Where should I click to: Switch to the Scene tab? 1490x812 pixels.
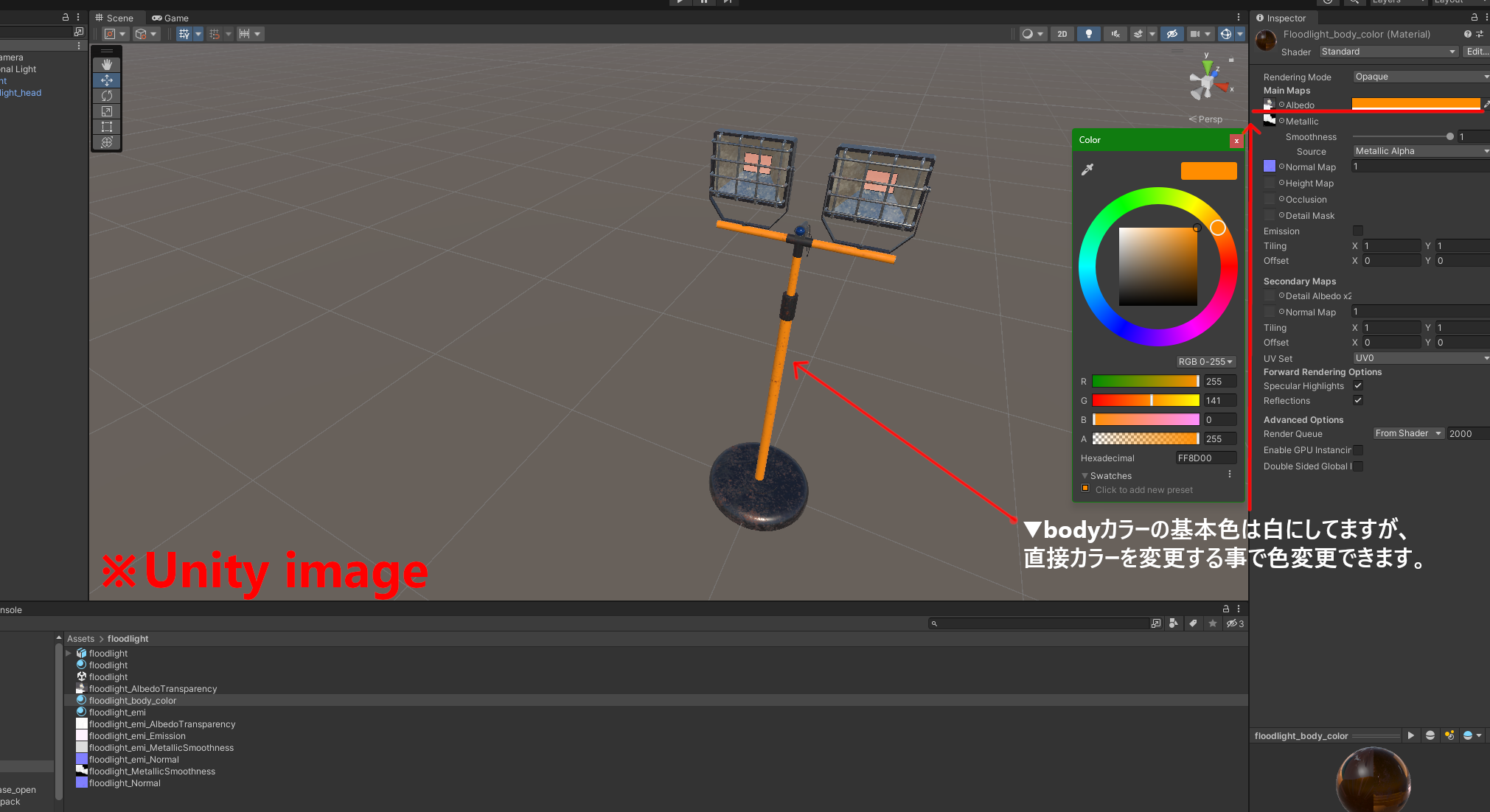(x=114, y=18)
